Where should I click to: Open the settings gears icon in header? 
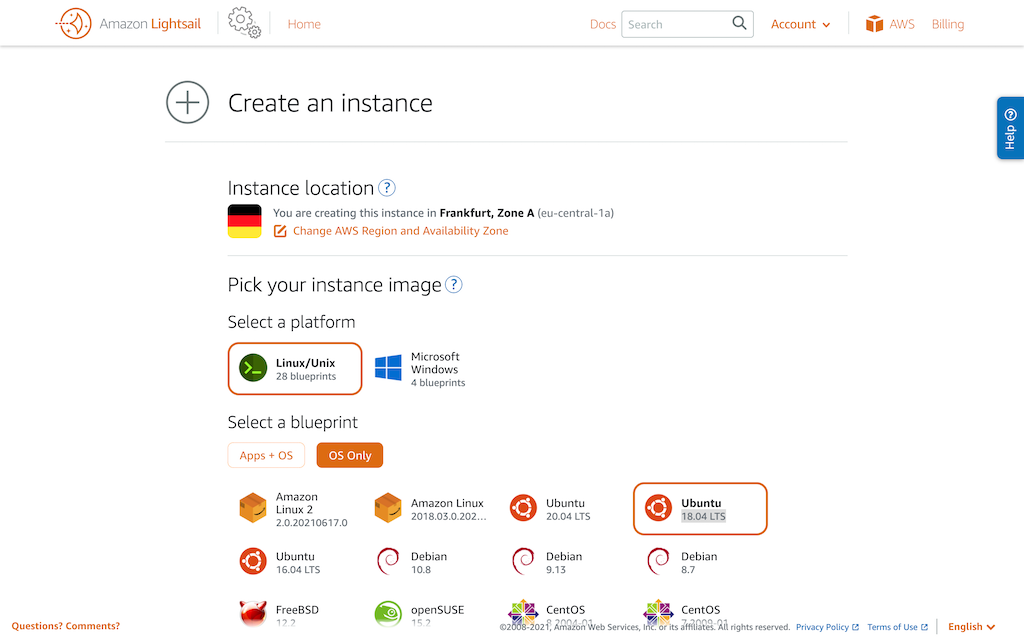(244, 22)
